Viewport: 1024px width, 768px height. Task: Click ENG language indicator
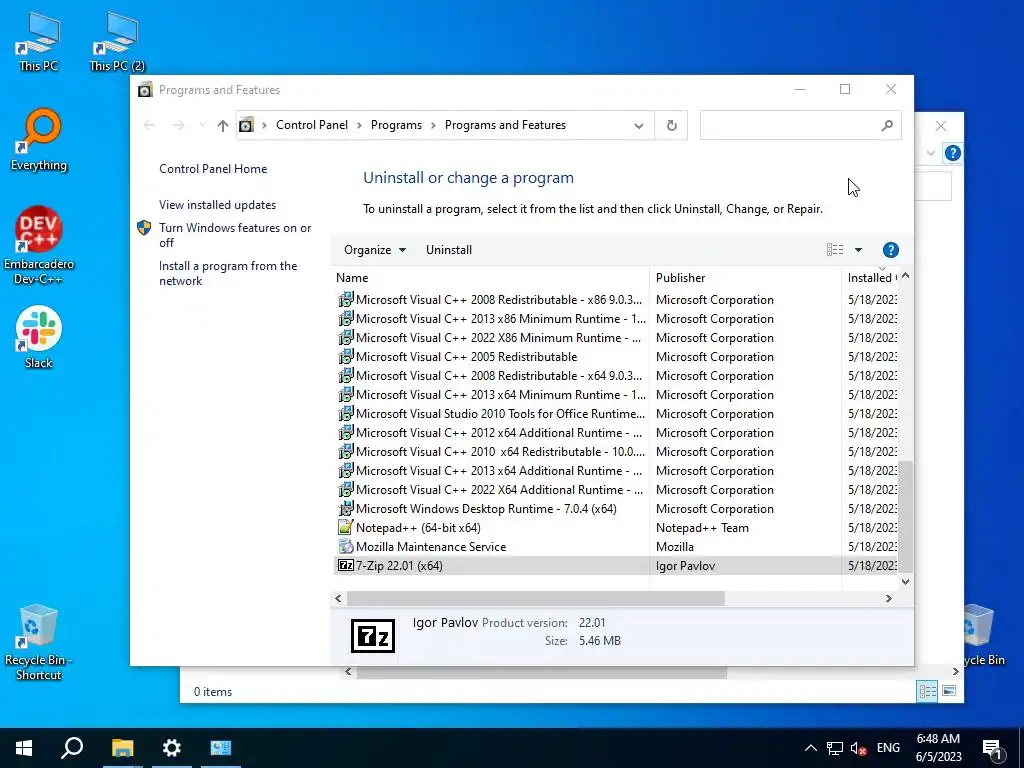pyautogui.click(x=888, y=748)
